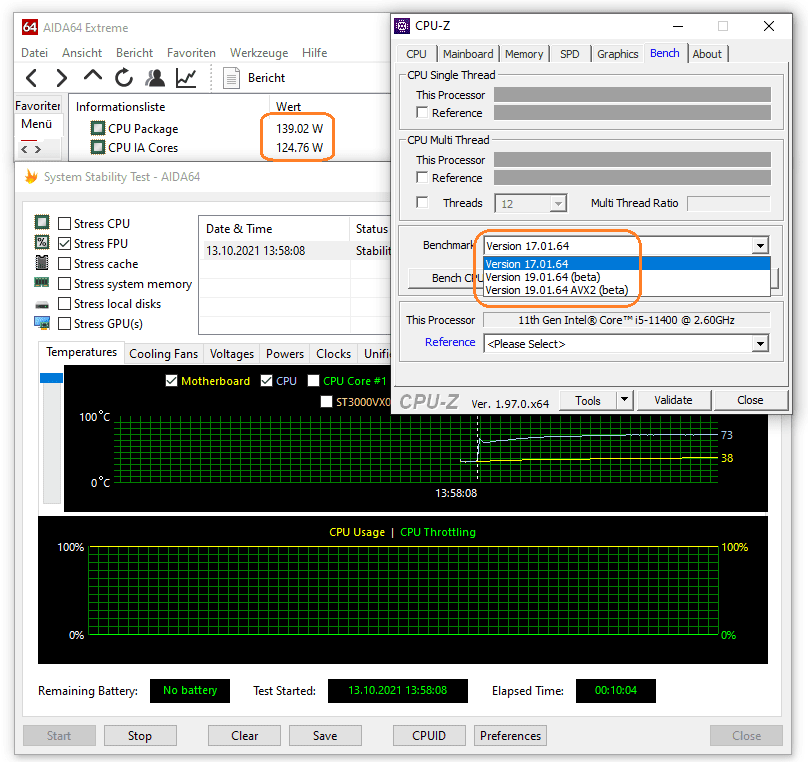808x767 pixels.
Task: Click the blue Reference link in CPU-Z
Action: pos(450,342)
